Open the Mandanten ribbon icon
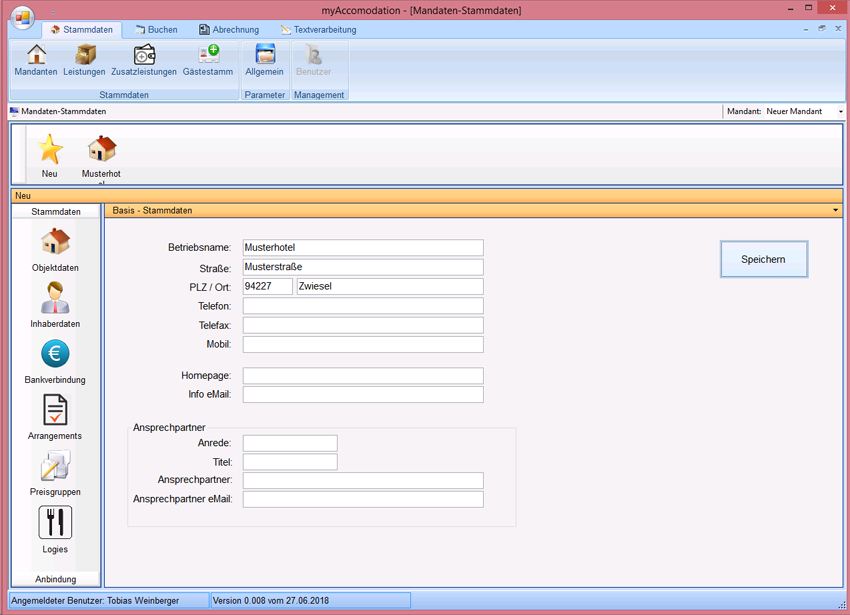This screenshot has height=615, width=850. tap(36, 60)
